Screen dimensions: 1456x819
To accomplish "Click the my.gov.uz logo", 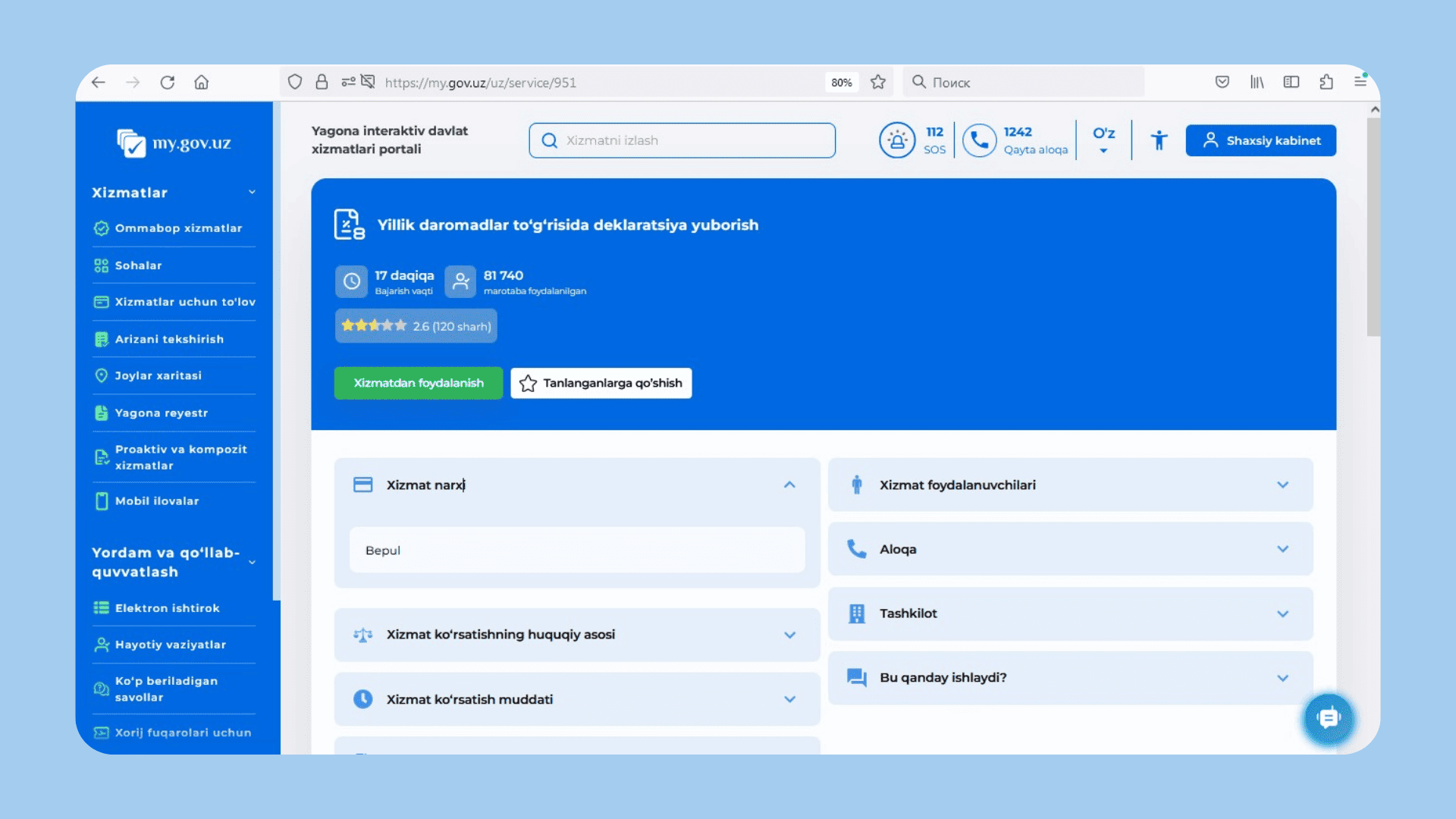I will pyautogui.click(x=174, y=143).
